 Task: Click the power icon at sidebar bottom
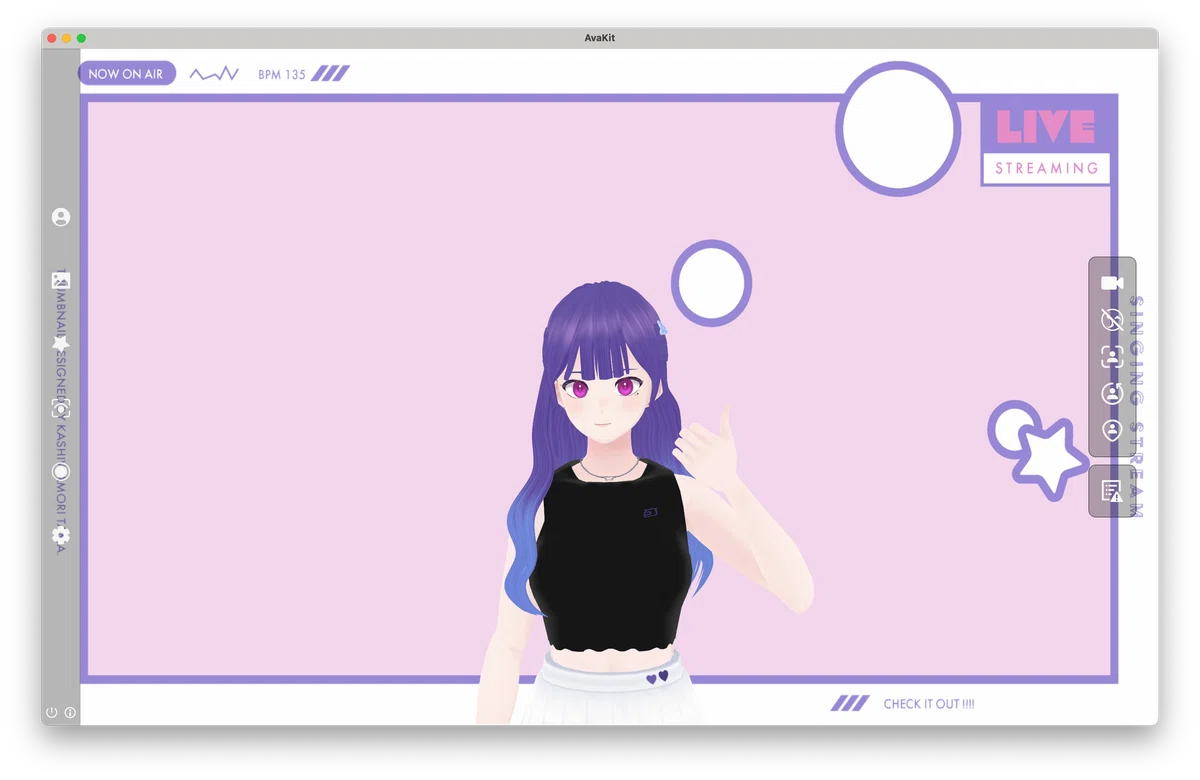coord(52,713)
